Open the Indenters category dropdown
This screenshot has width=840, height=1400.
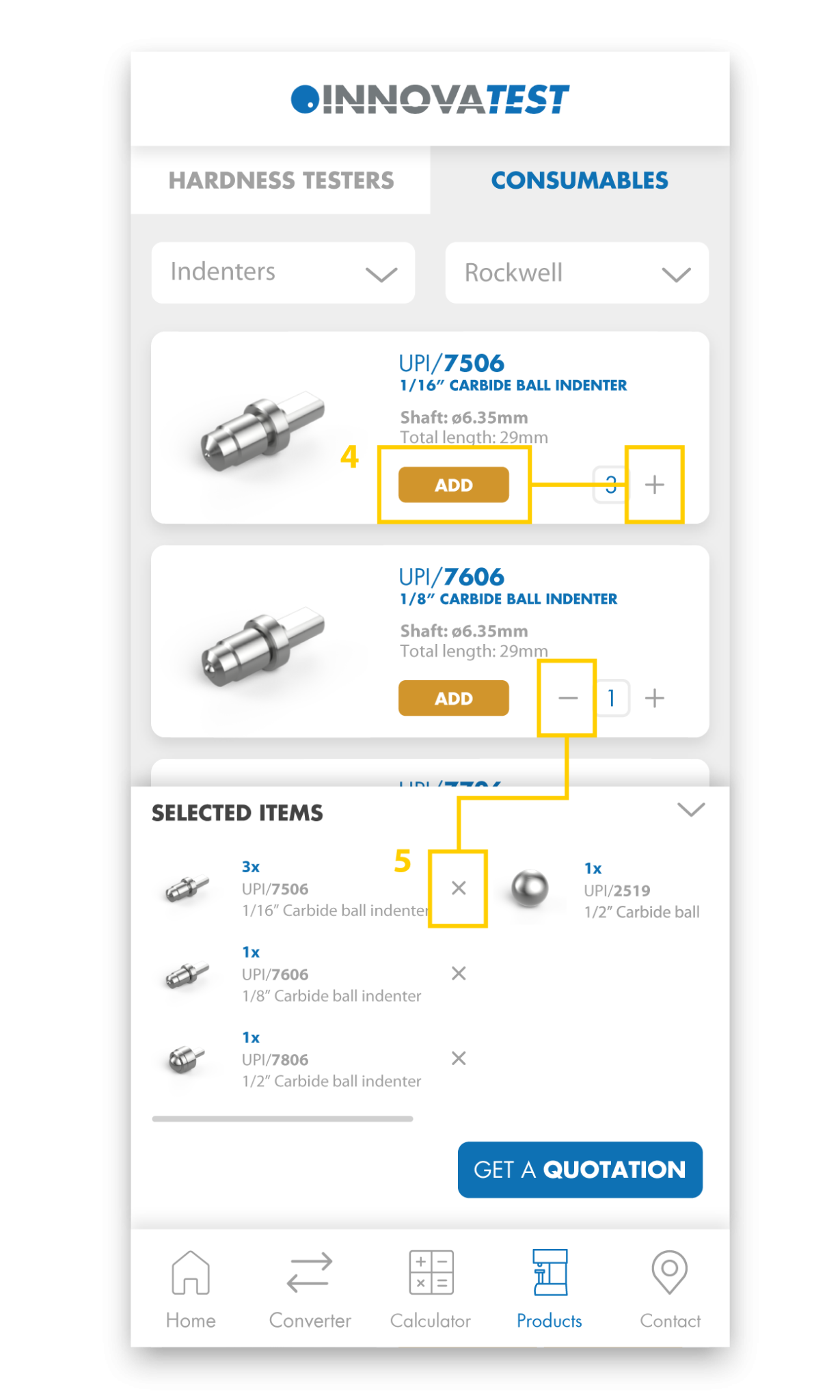(283, 273)
